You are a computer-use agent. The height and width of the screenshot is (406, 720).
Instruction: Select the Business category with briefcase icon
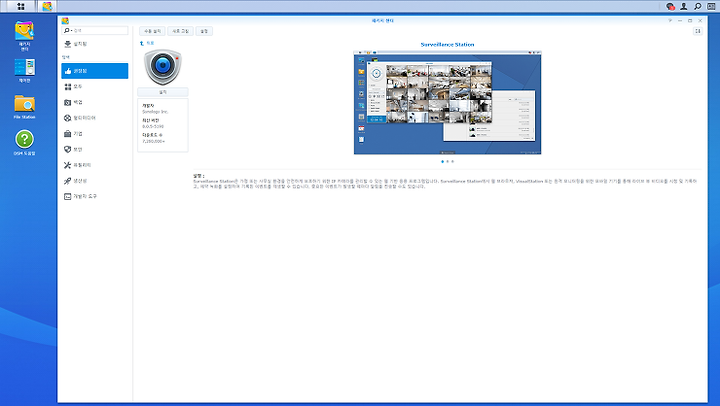click(x=95, y=134)
